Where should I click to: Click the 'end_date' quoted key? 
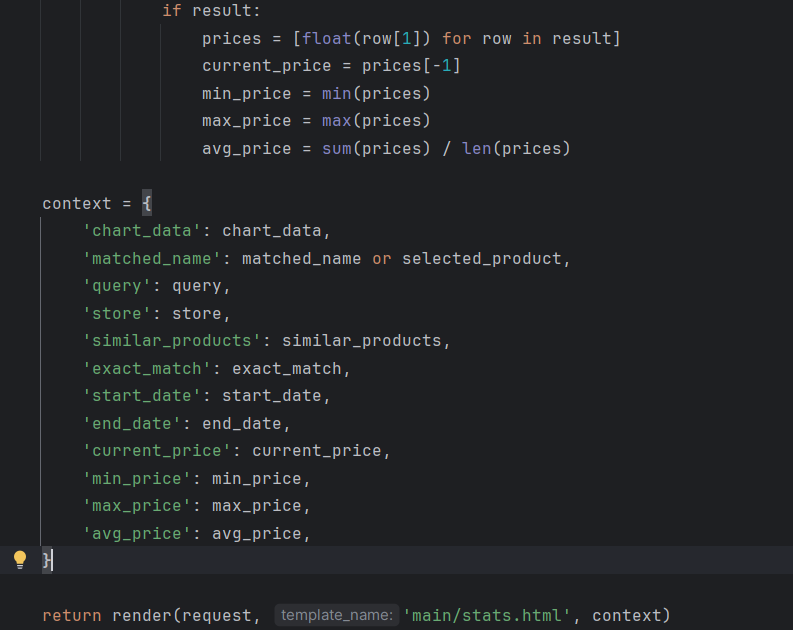tap(132, 424)
